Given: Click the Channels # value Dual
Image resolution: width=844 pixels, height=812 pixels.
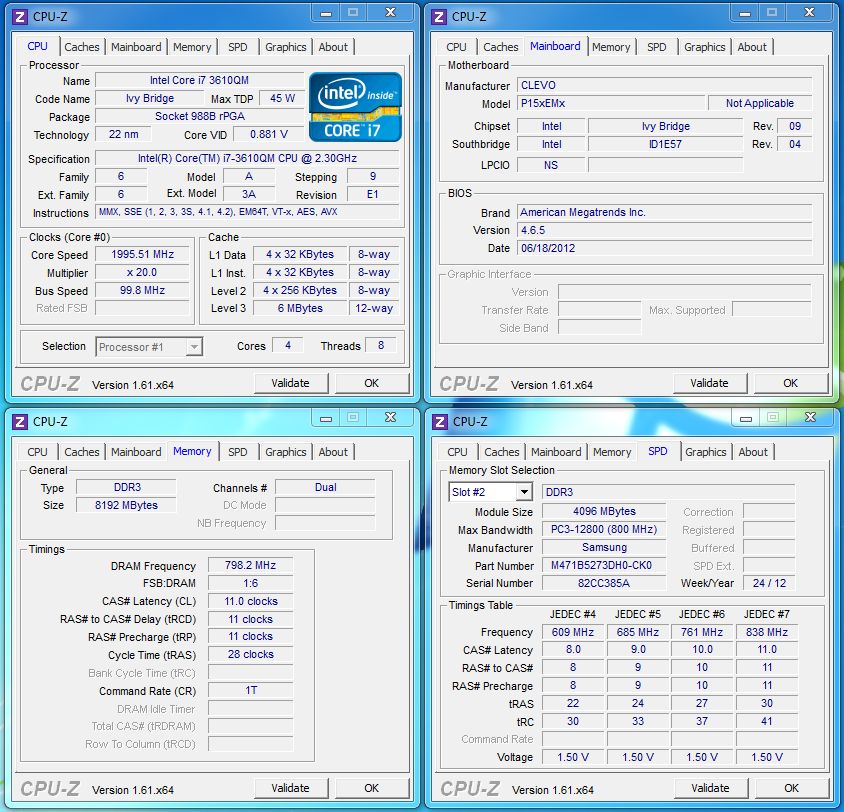Looking at the screenshot, I should point(326,488).
